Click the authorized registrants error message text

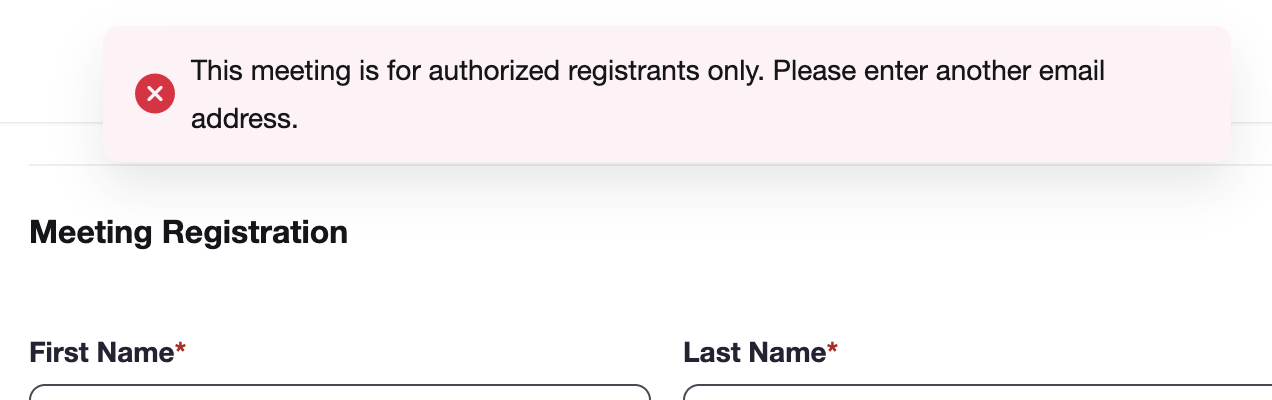[648, 95]
